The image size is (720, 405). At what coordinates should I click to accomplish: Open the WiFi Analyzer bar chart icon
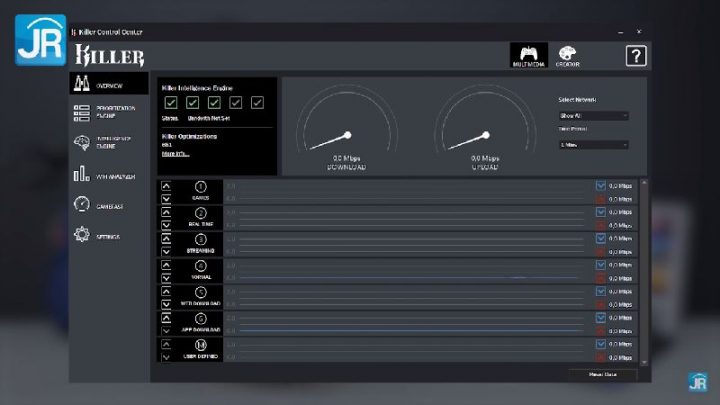pyautogui.click(x=82, y=174)
